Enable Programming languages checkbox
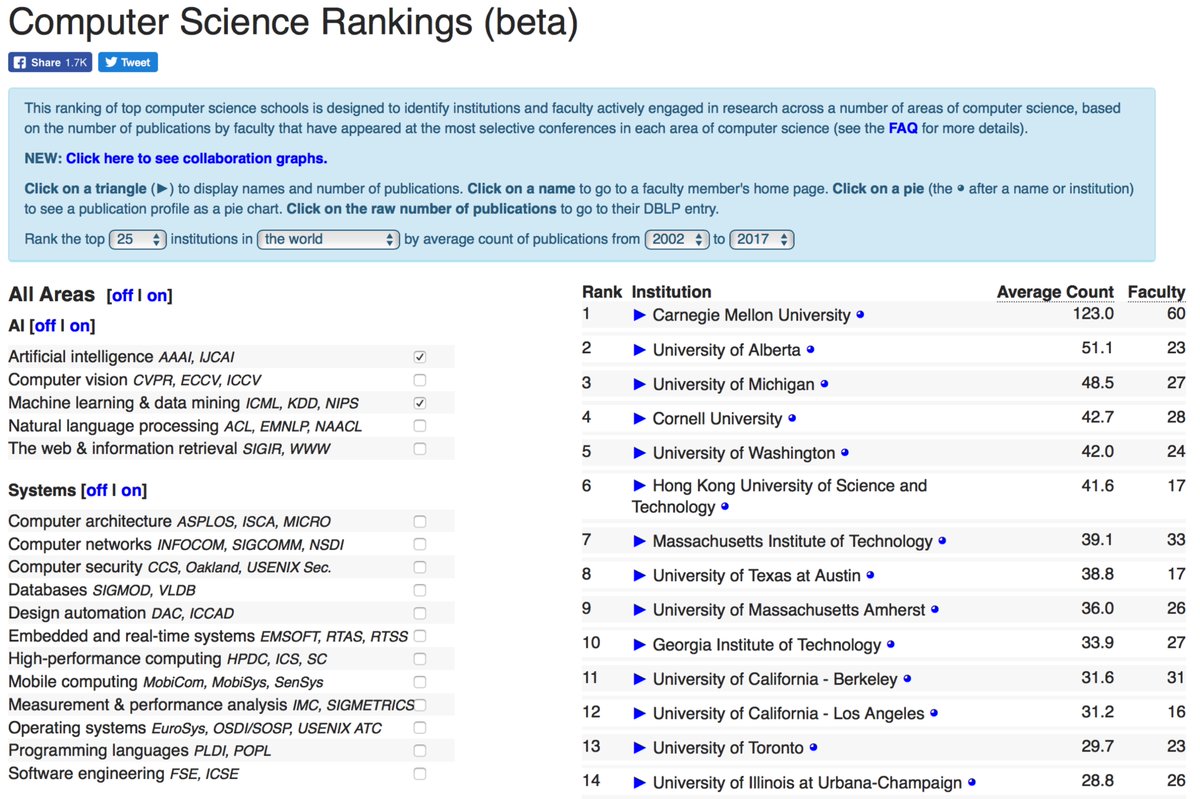 pos(420,751)
